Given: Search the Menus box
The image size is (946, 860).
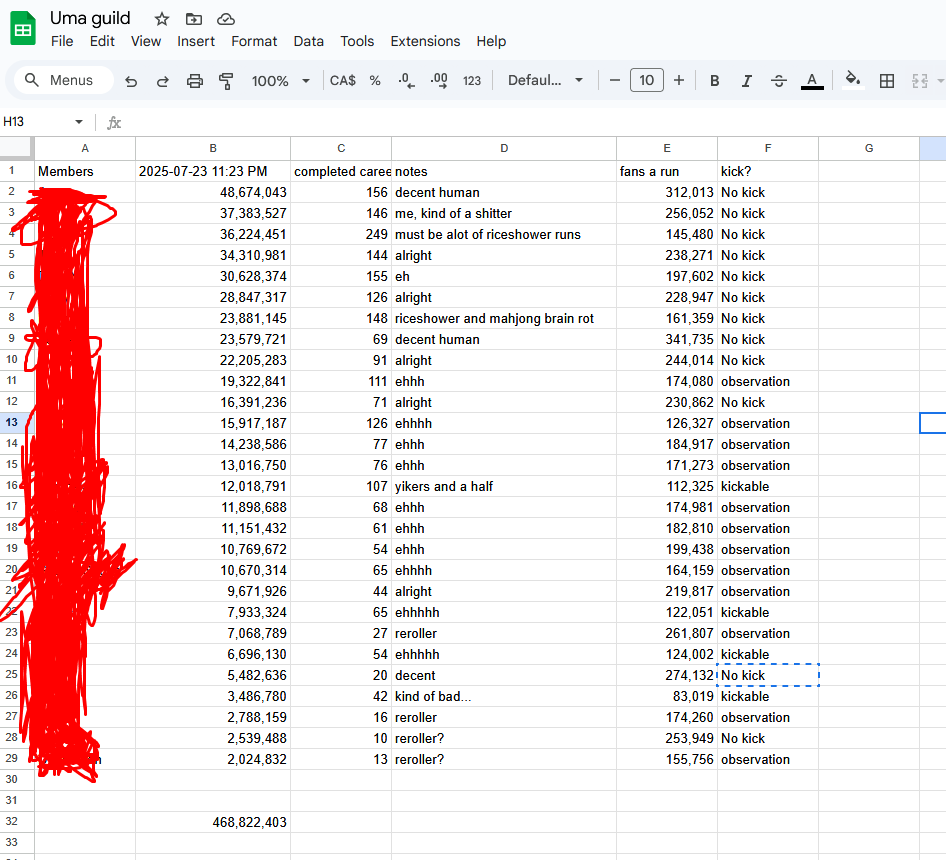Looking at the screenshot, I should point(63,80).
